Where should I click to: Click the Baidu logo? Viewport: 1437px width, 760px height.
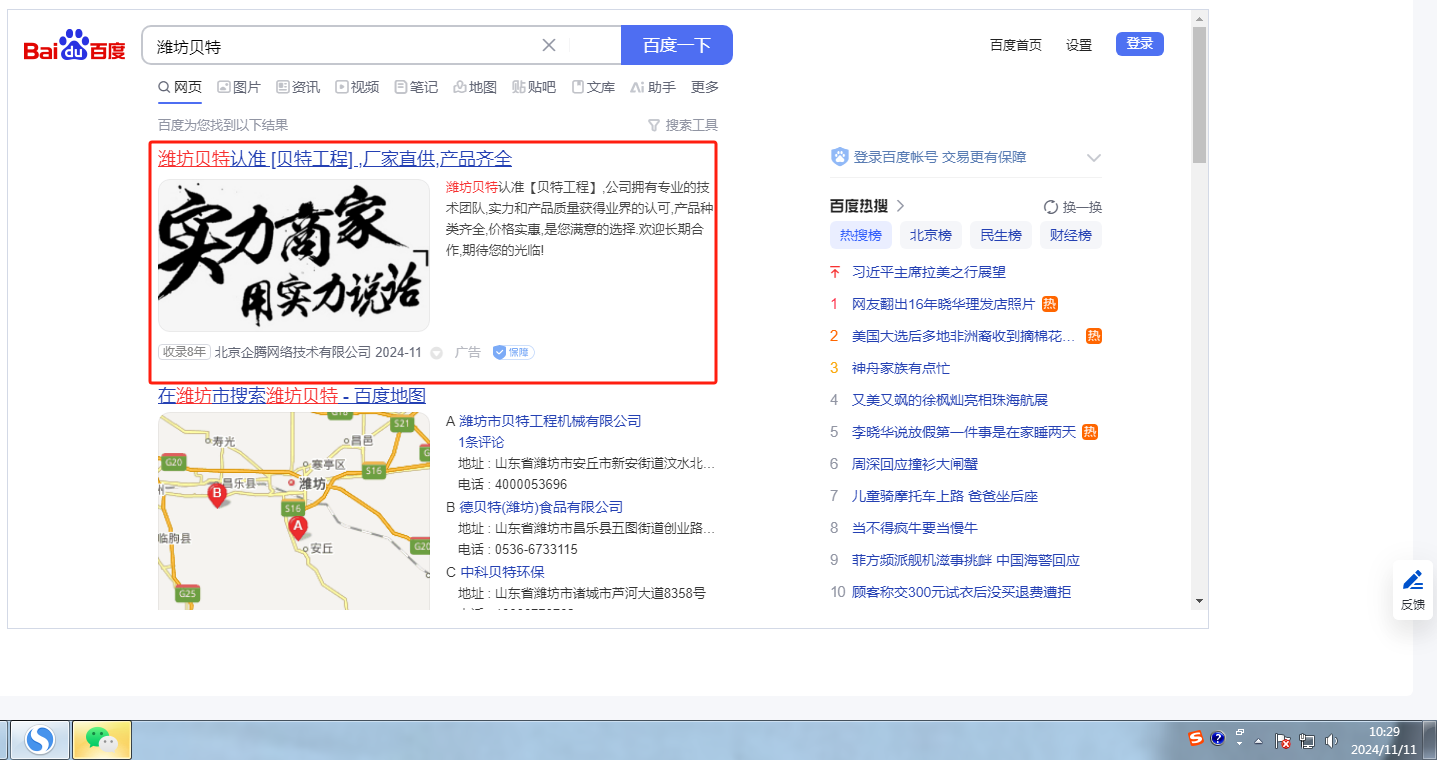pos(75,46)
